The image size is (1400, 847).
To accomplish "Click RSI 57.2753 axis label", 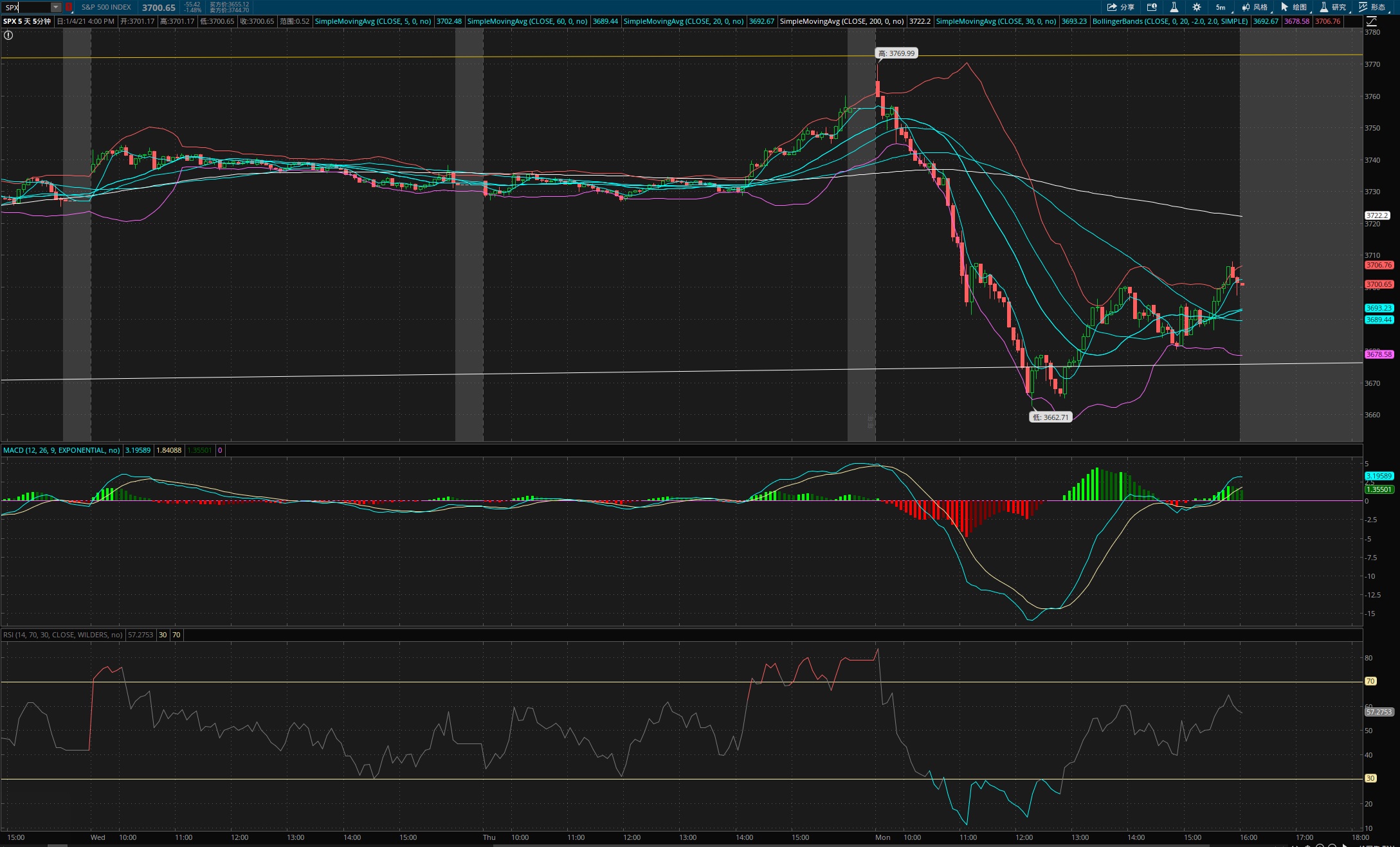I will click(1379, 712).
